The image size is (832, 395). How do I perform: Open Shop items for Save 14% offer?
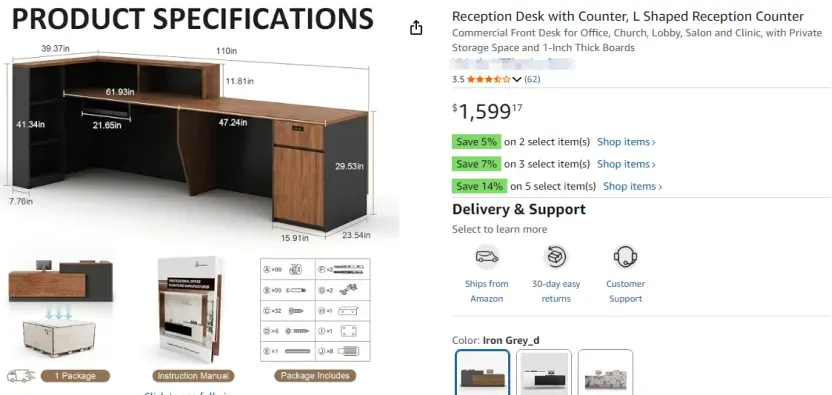pyautogui.click(x=632, y=186)
